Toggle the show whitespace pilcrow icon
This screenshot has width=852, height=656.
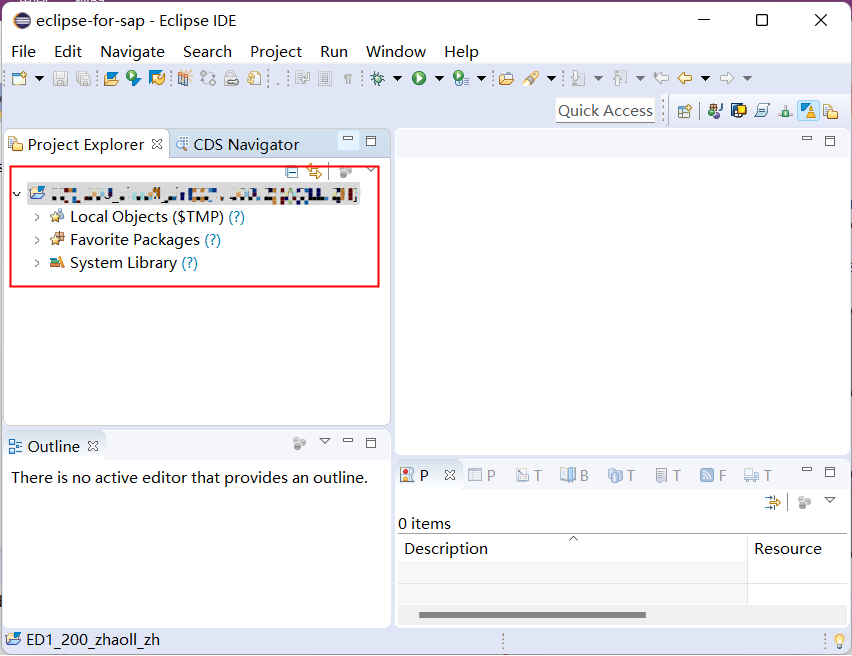[x=348, y=79]
